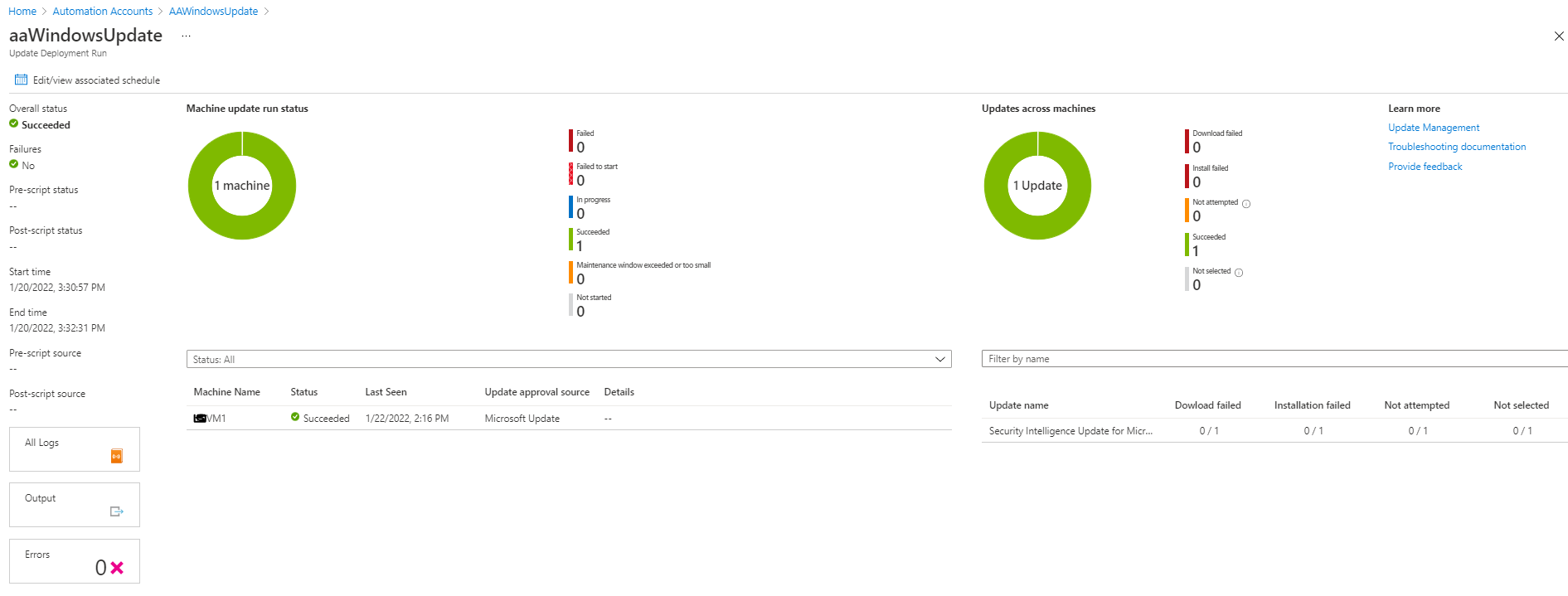Open Troubleshooting documentation link

(1457, 147)
